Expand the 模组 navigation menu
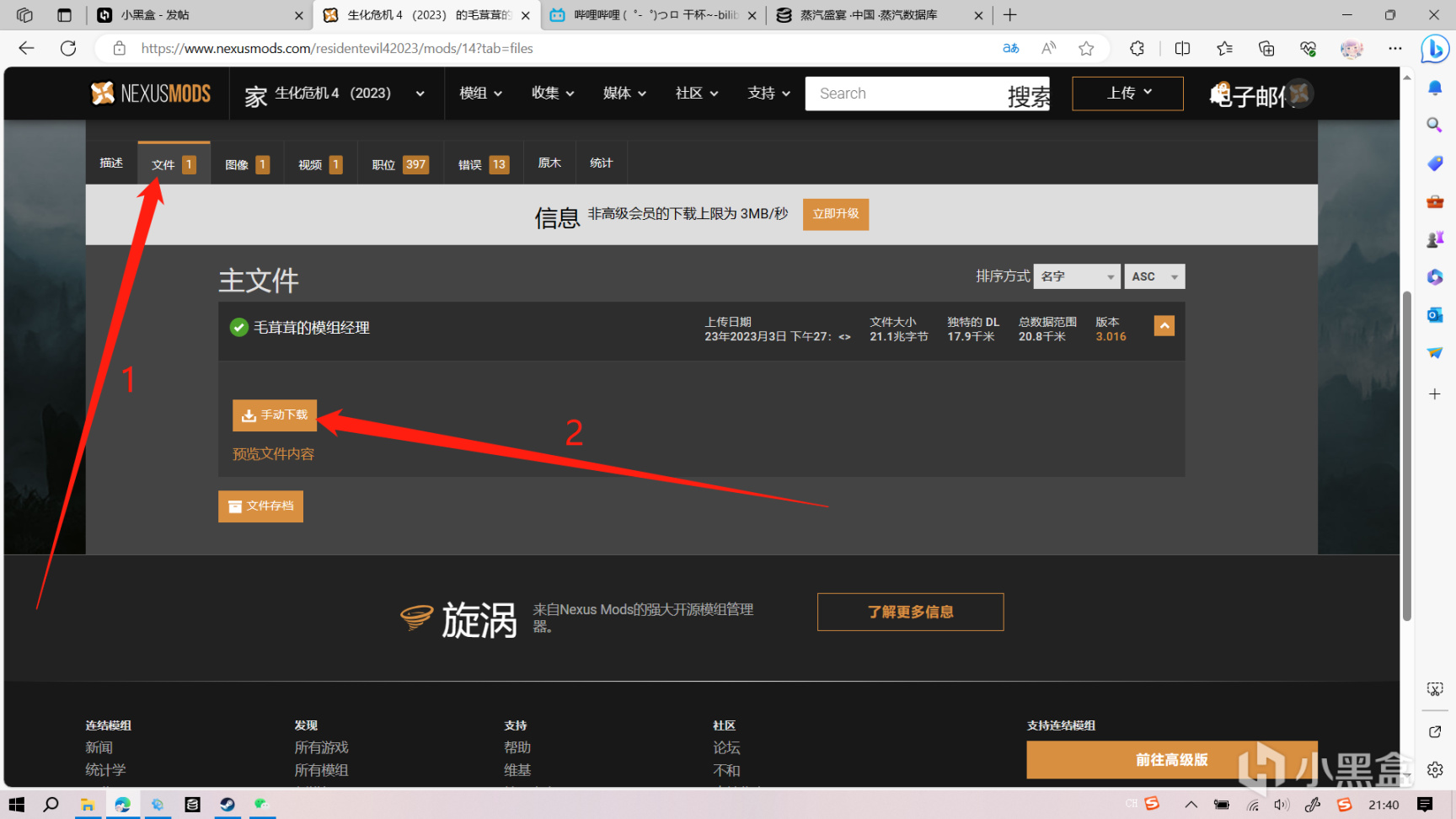The image size is (1456, 819). pyautogui.click(x=480, y=94)
